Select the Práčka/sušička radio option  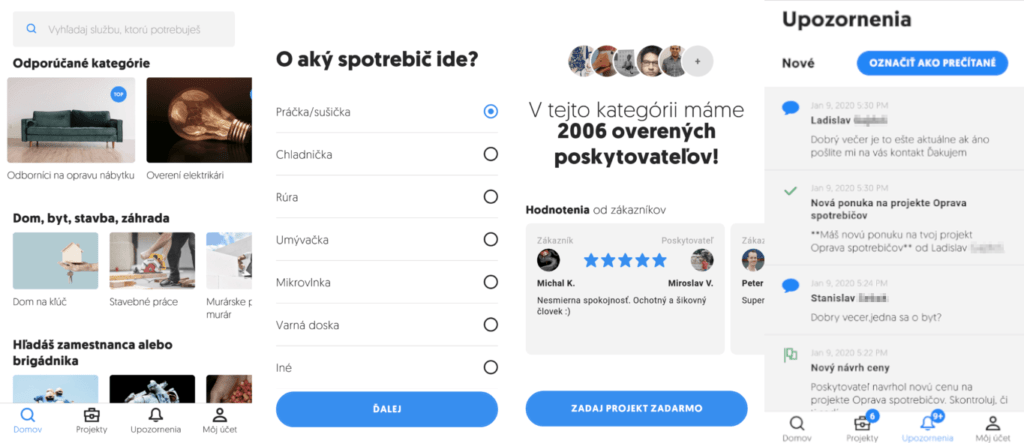(490, 112)
